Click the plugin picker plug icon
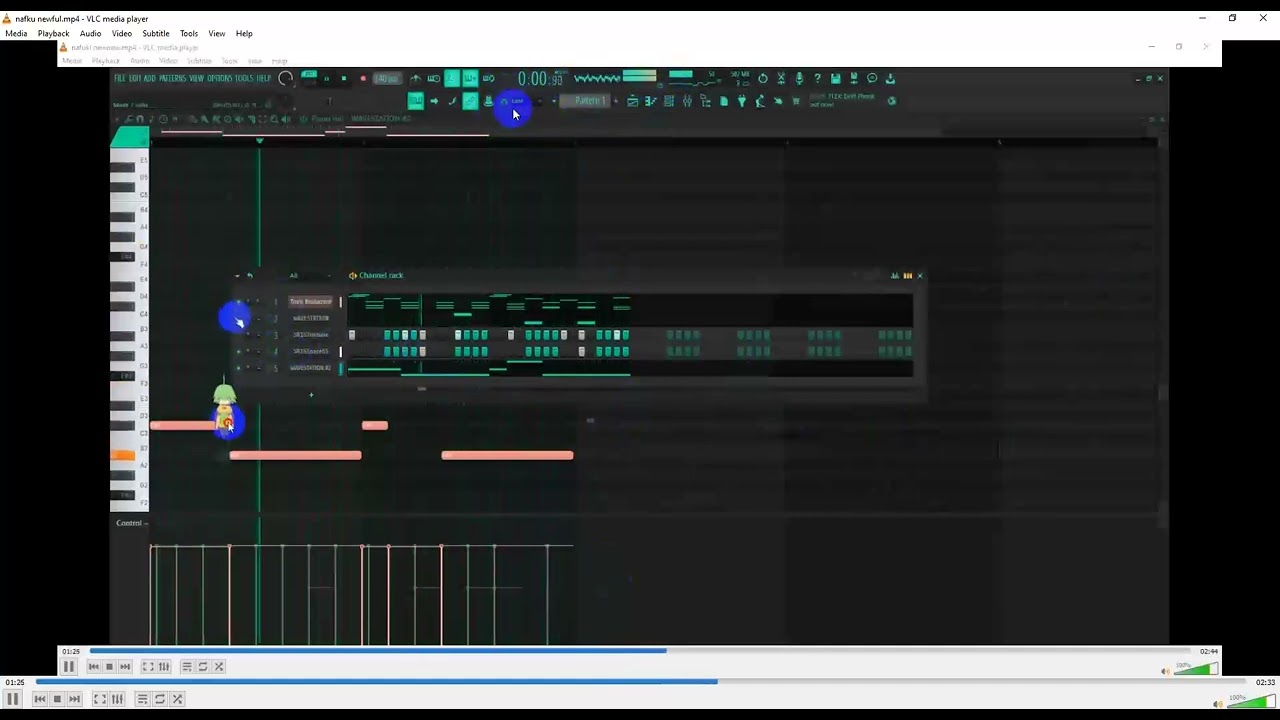Viewport: 1280px width, 720px height. click(x=741, y=101)
